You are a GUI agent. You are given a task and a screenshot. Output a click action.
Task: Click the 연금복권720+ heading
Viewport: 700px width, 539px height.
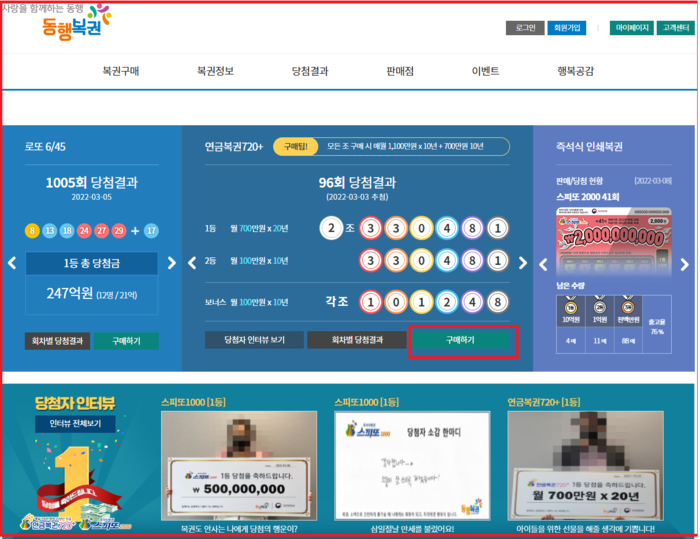(234, 146)
